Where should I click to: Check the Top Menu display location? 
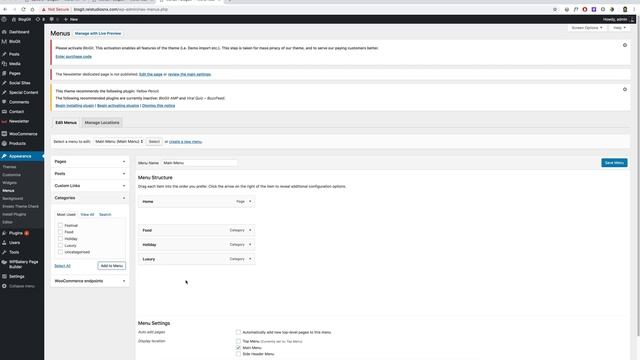(x=238, y=341)
